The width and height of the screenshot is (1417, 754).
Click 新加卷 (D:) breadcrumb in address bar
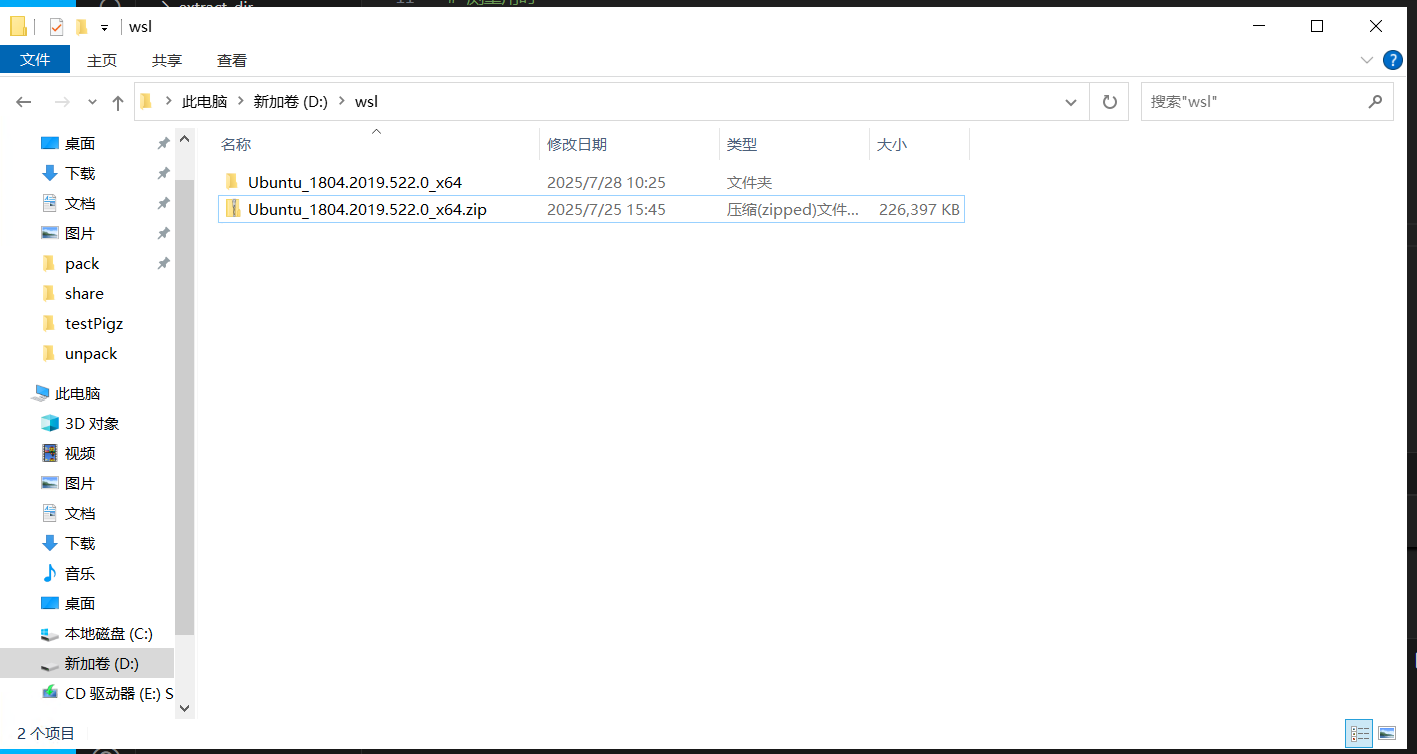(291, 101)
